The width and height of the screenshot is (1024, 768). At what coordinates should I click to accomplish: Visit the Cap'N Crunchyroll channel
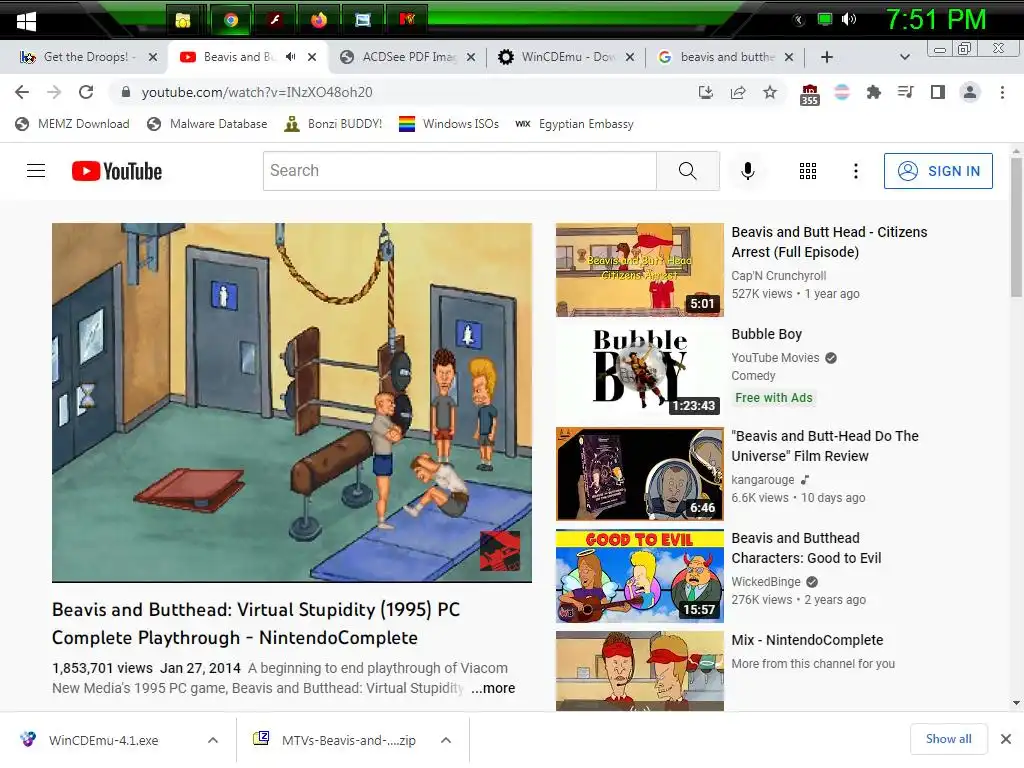coord(778,276)
